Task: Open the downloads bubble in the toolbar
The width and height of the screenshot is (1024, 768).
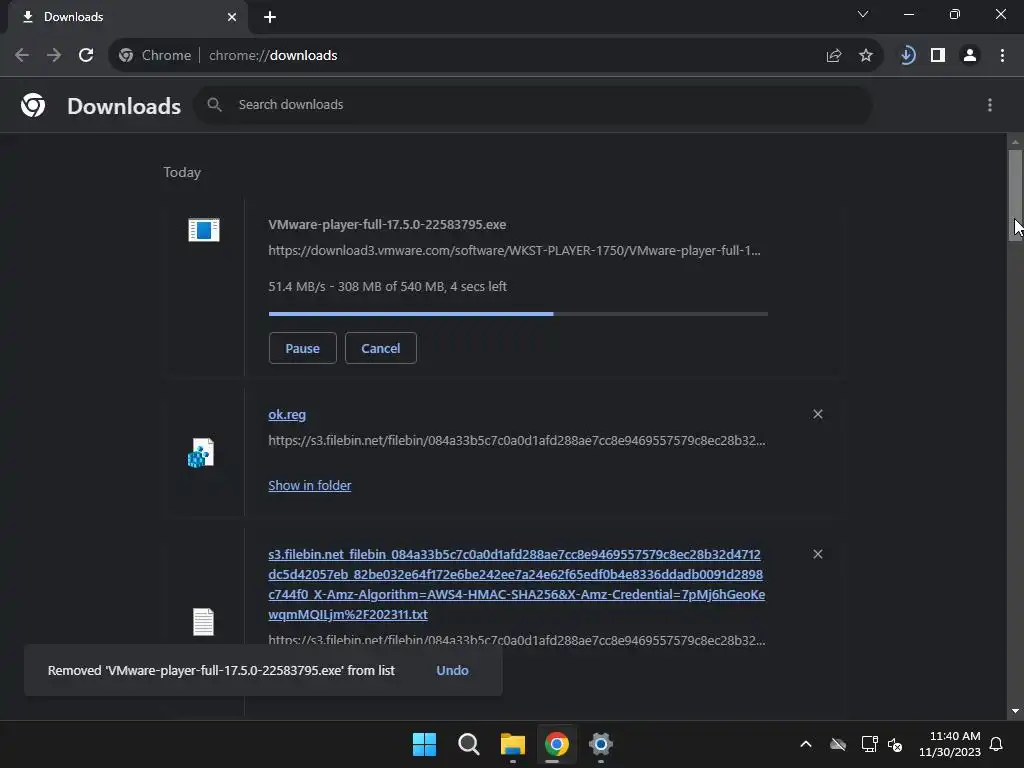Action: 907,56
